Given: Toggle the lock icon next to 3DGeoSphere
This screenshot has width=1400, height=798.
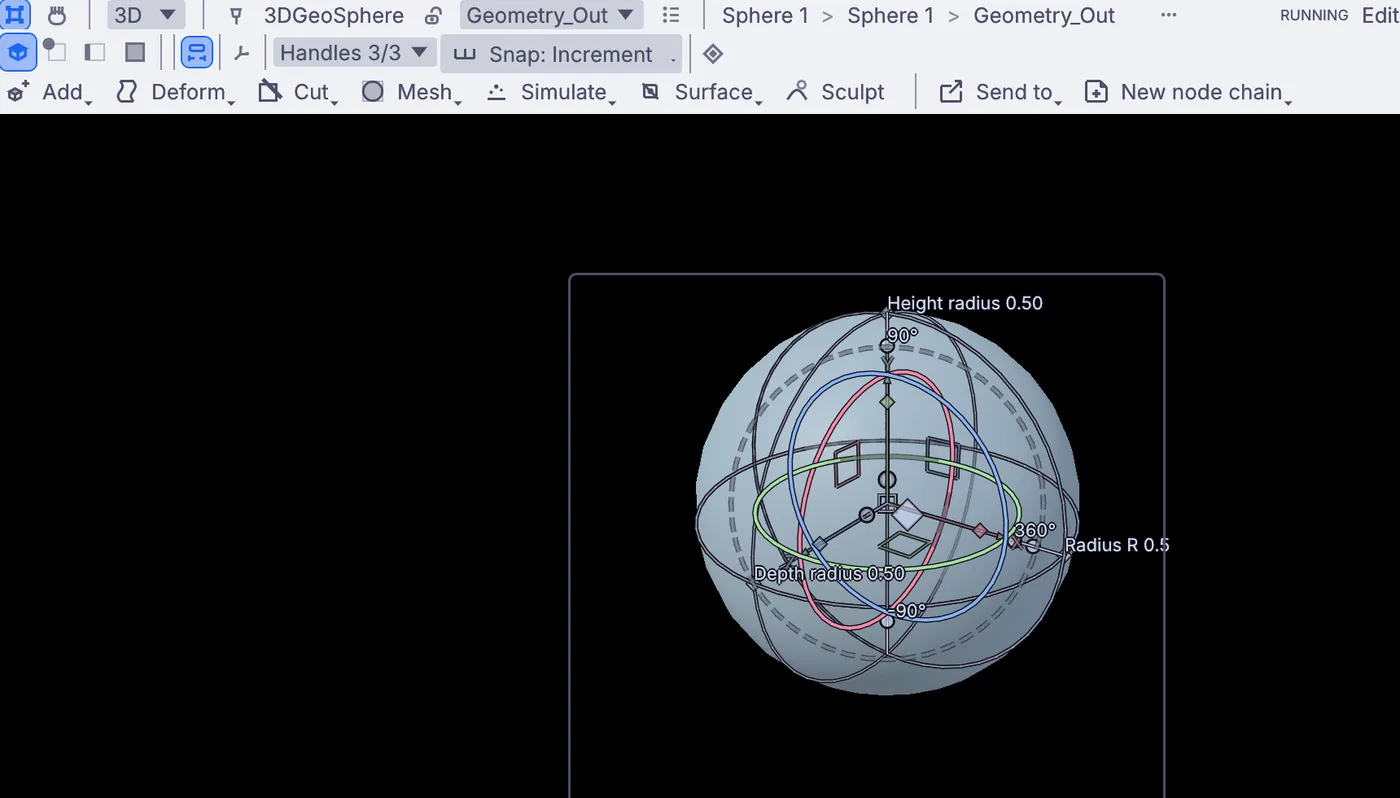Looking at the screenshot, I should (433, 16).
